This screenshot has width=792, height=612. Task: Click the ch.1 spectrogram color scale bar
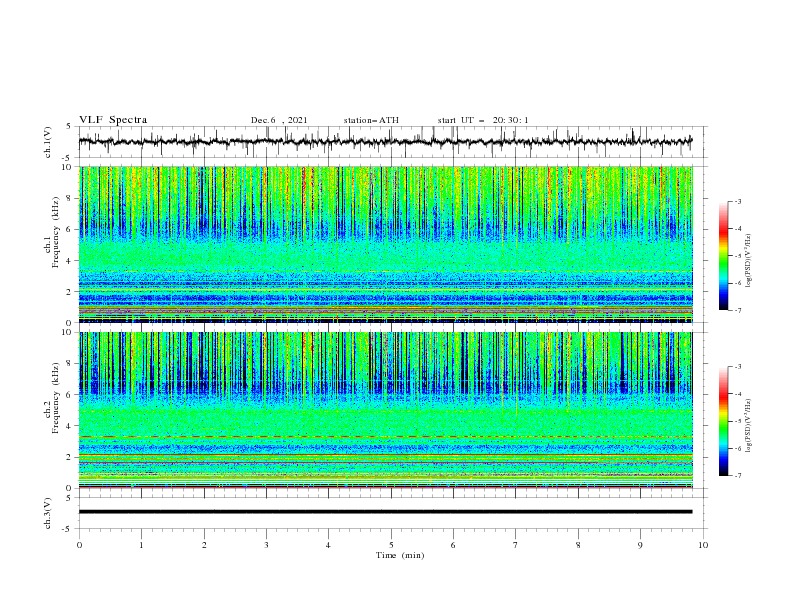[x=723, y=256]
